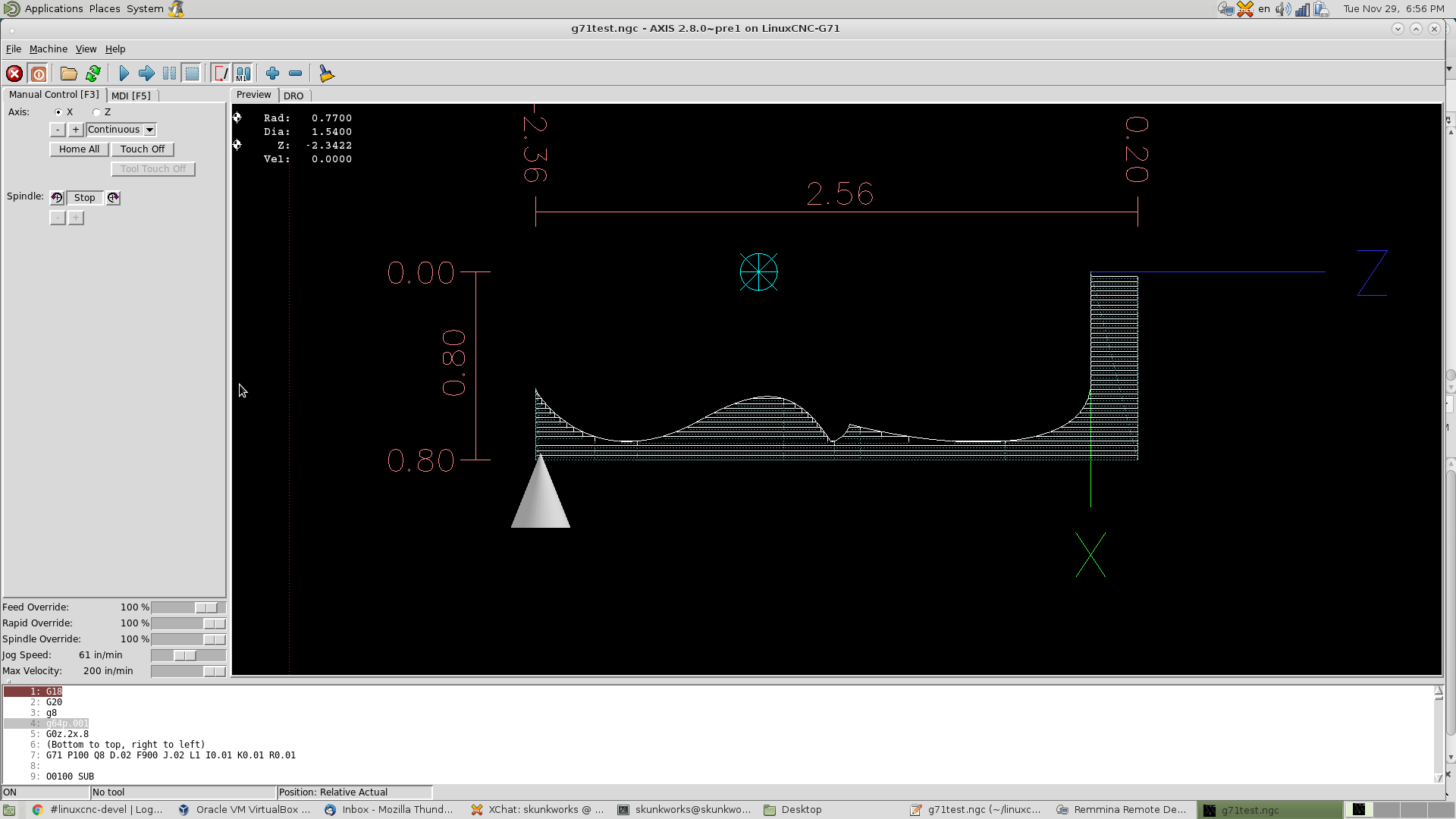
Task: Jog axis in the positive direction
Action: click(x=76, y=130)
